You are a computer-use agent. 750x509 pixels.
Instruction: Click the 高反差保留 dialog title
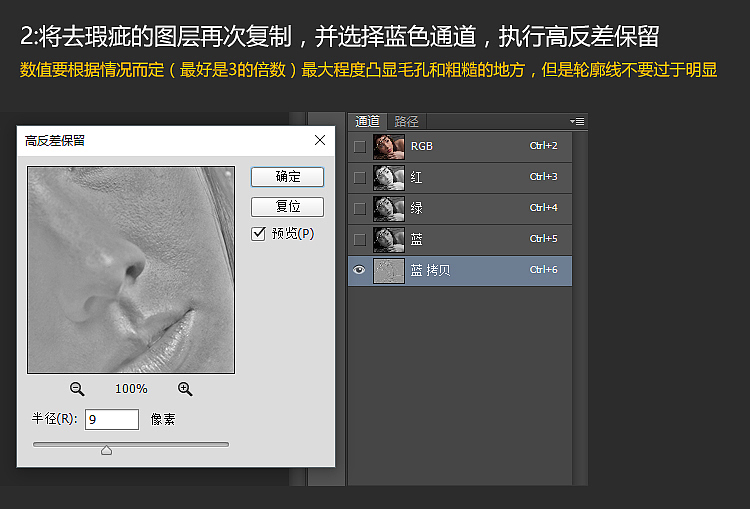point(55,141)
